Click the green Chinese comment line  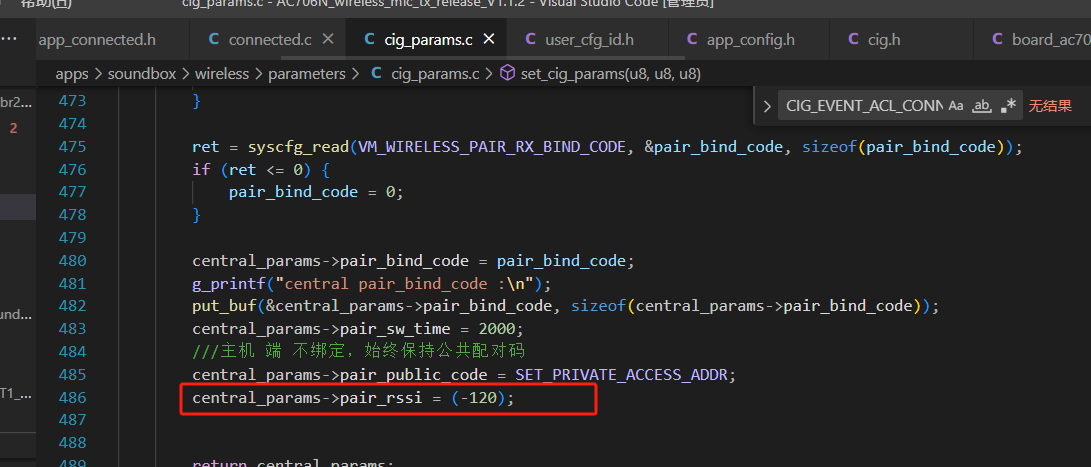(358, 352)
